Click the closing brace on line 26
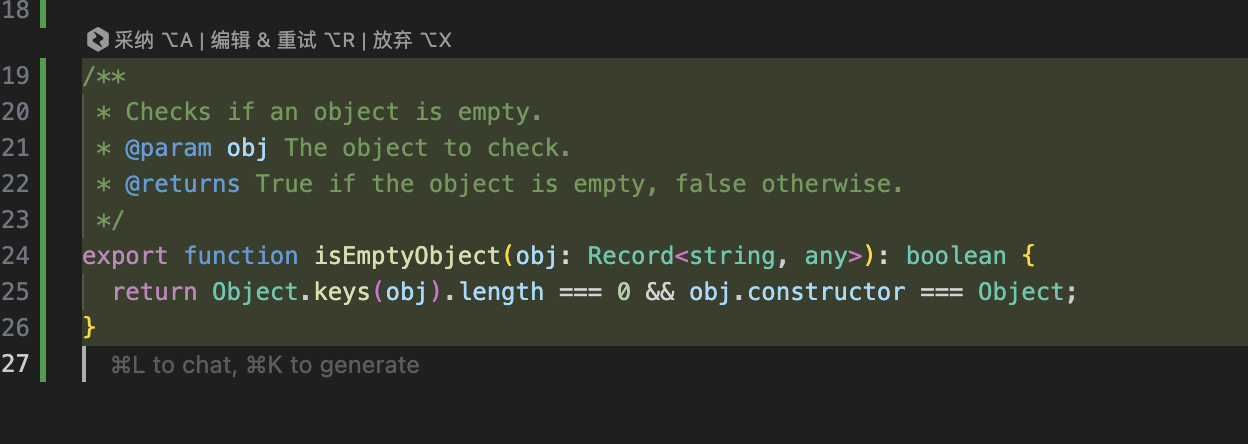Viewport: 1248px width, 444px height. coord(89,328)
